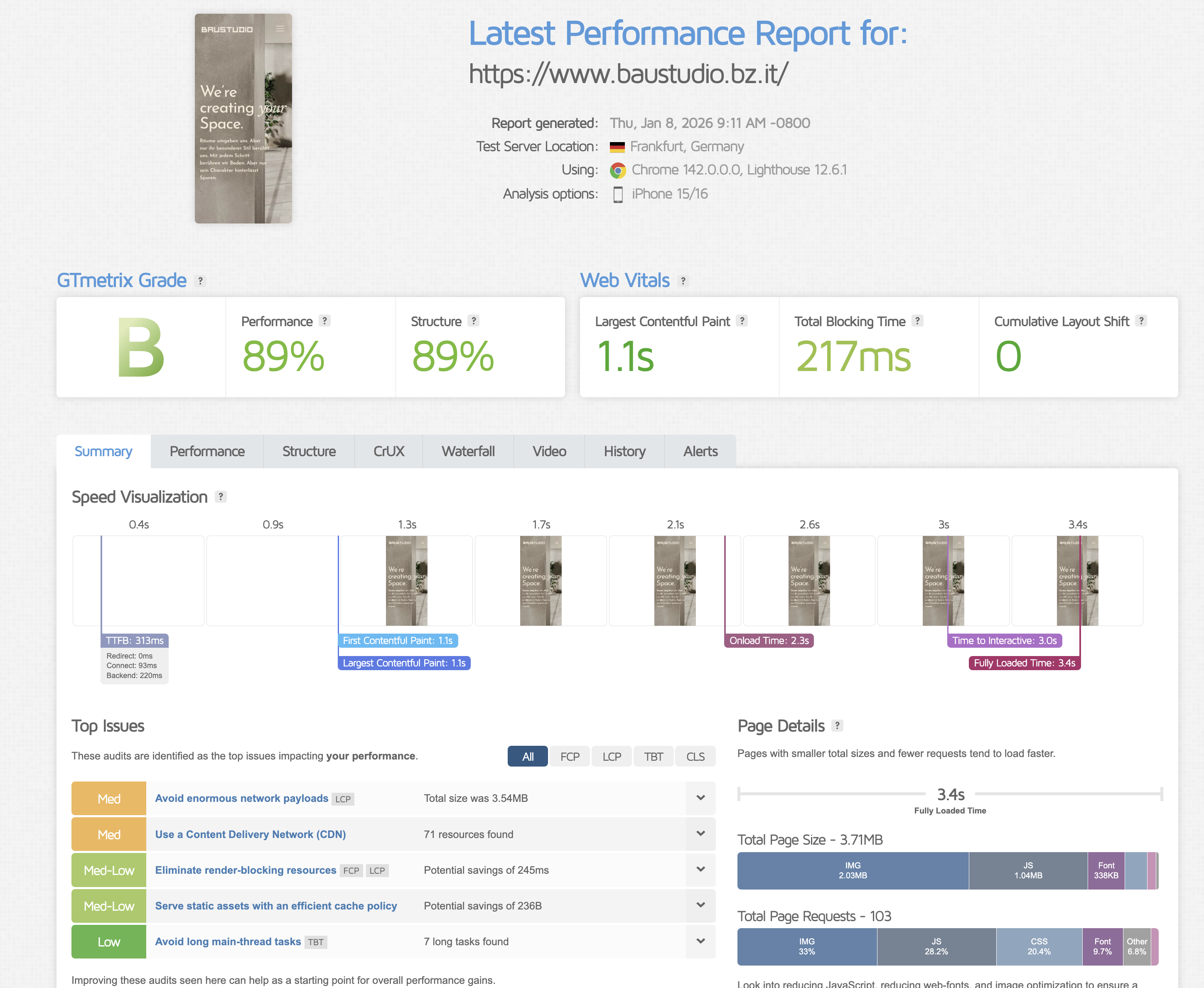Open the CrUX tab
This screenshot has height=988, width=1204.
tap(388, 451)
